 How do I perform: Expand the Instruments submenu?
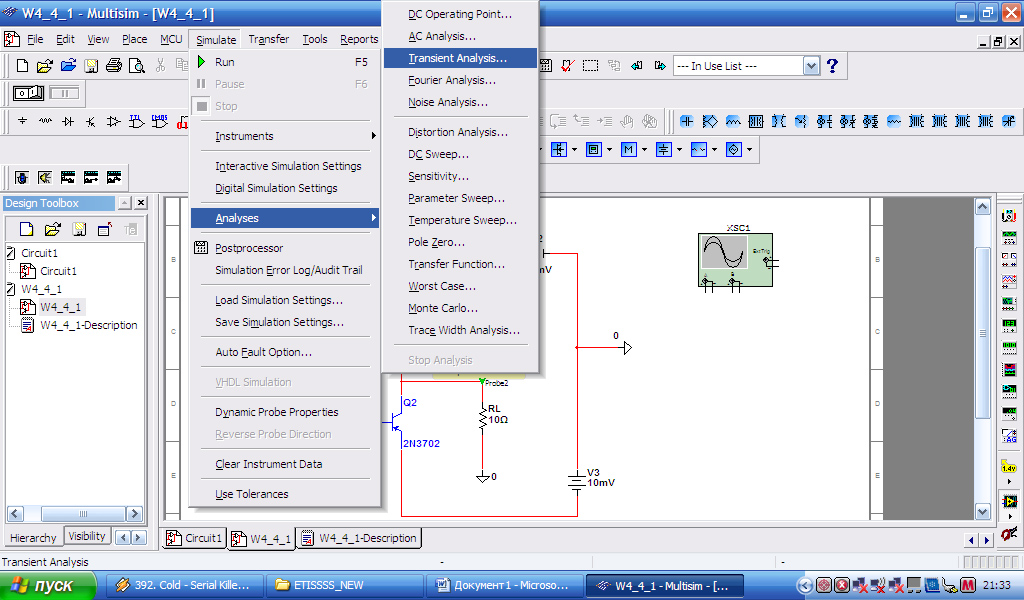285,136
